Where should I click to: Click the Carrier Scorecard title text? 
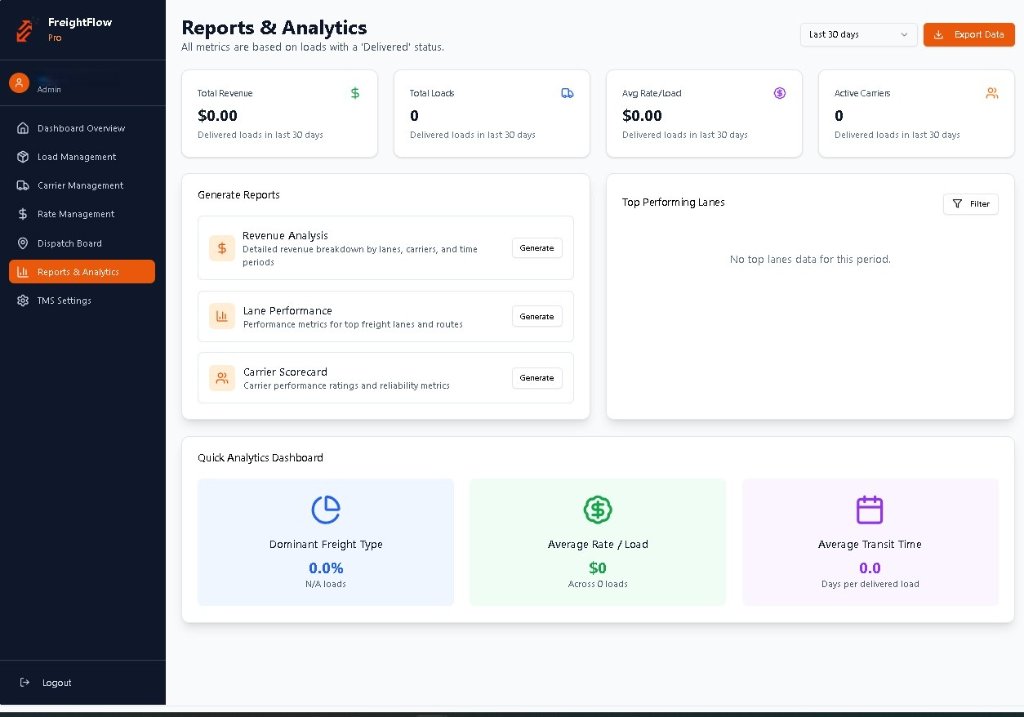coord(285,372)
